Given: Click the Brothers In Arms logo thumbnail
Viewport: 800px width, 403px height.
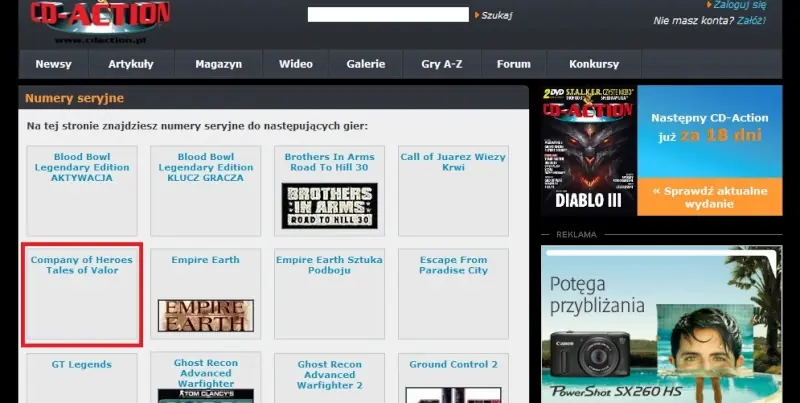Looking at the screenshot, I should pos(330,206).
